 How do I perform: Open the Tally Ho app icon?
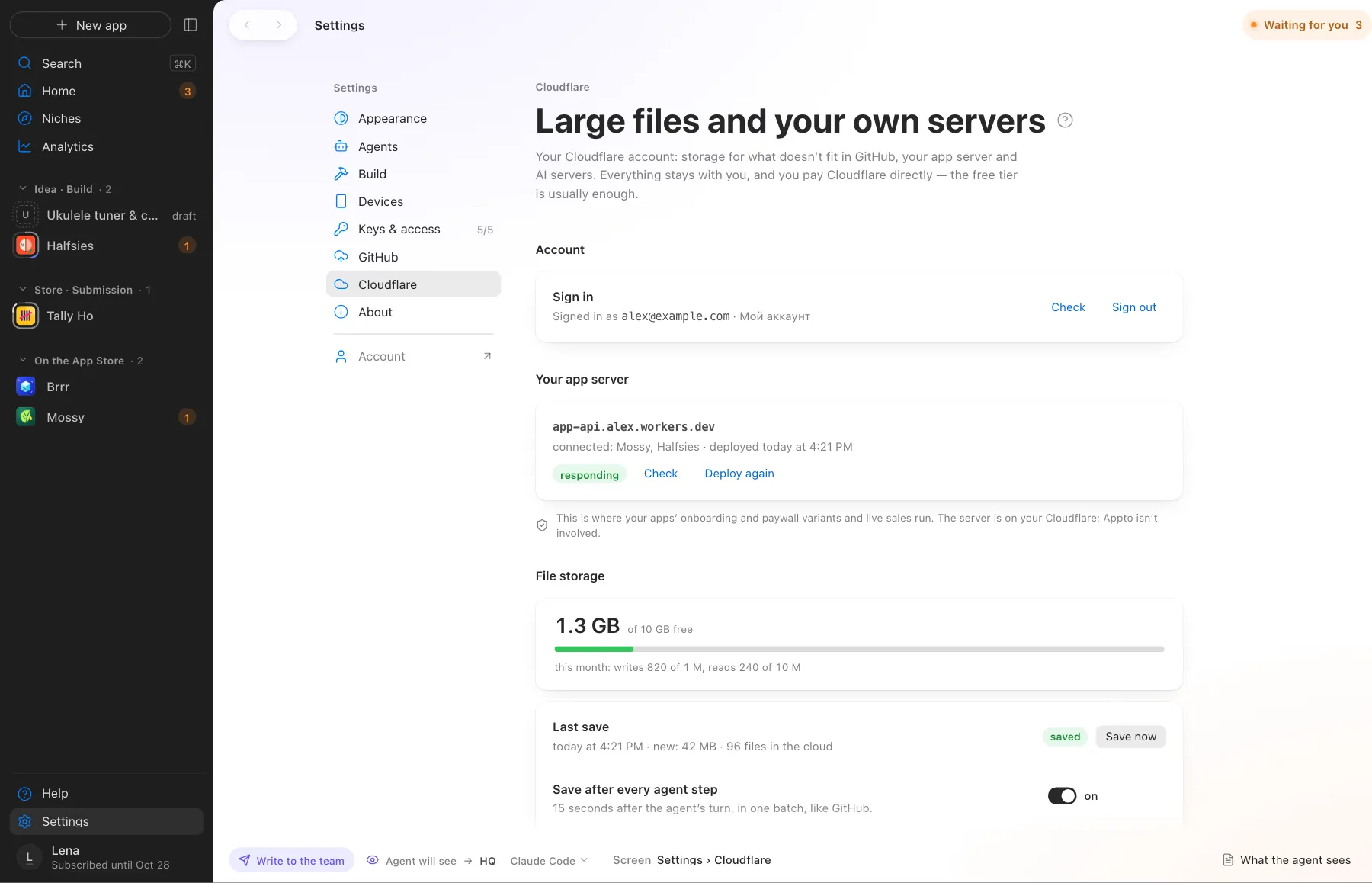pos(26,316)
